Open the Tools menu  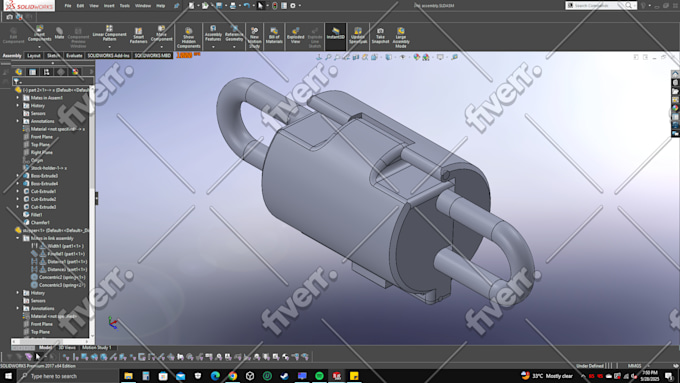coord(124,6)
